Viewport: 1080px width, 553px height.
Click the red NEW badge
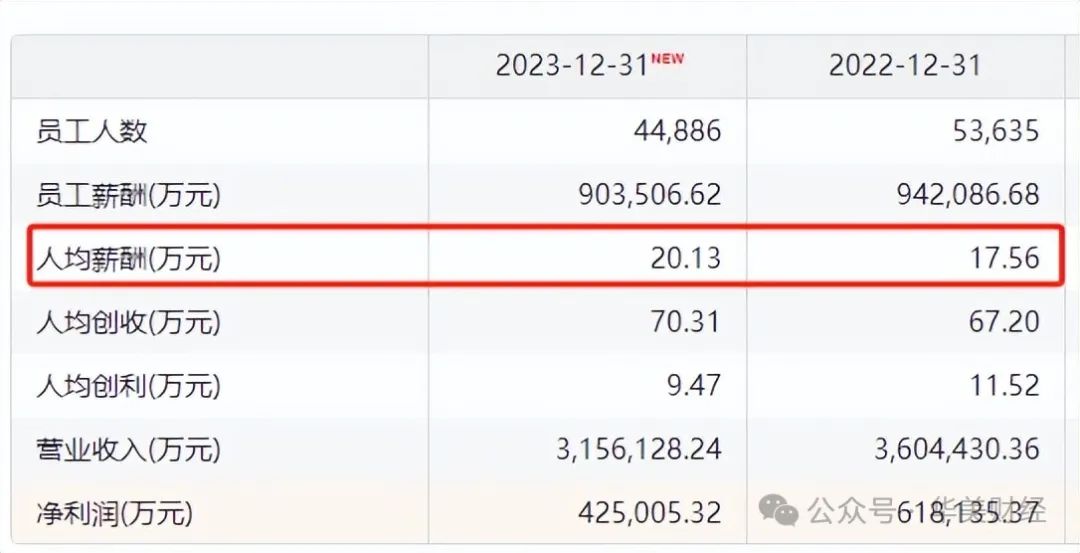[x=668, y=59]
